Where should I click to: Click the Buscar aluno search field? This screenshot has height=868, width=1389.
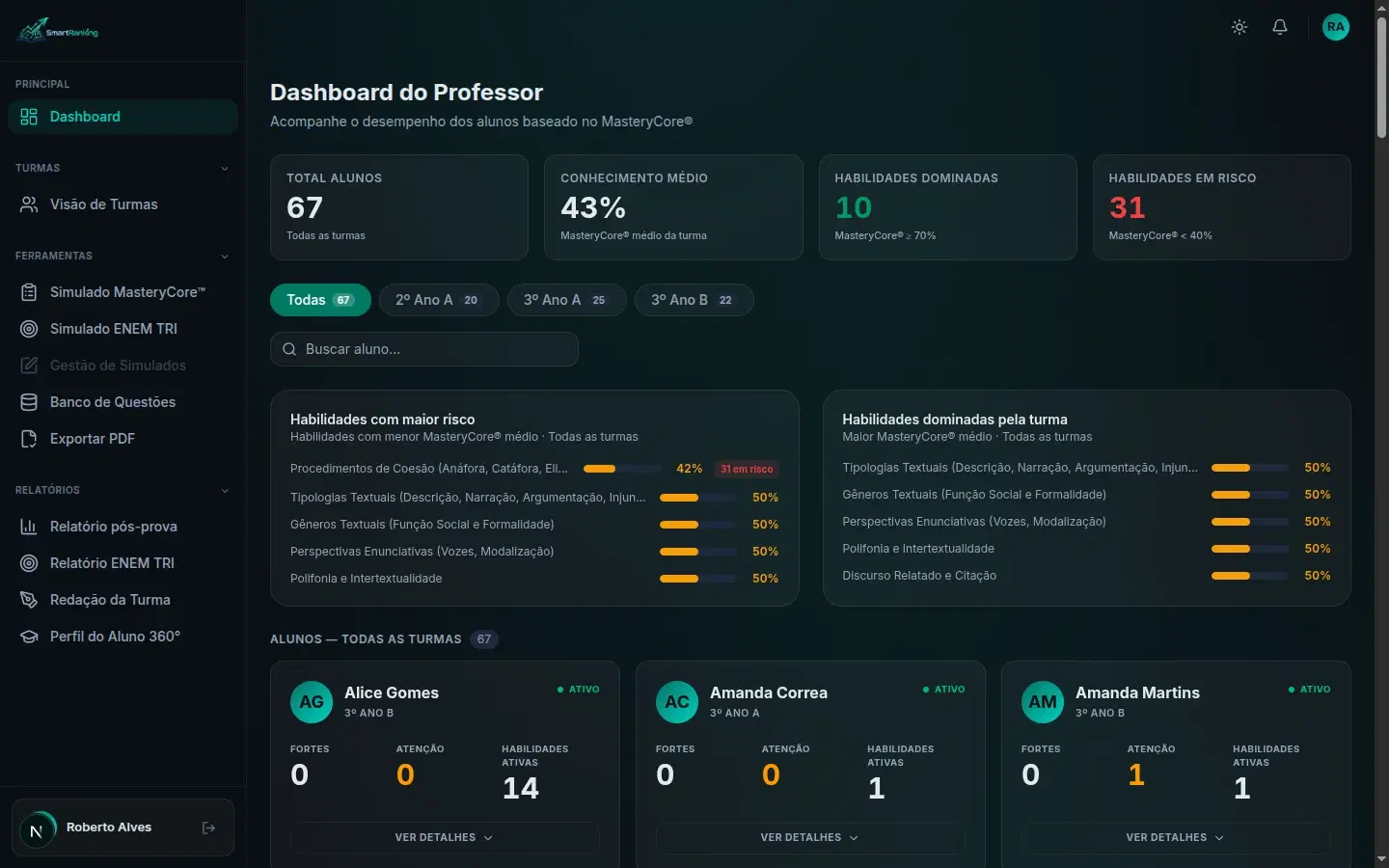(x=424, y=349)
